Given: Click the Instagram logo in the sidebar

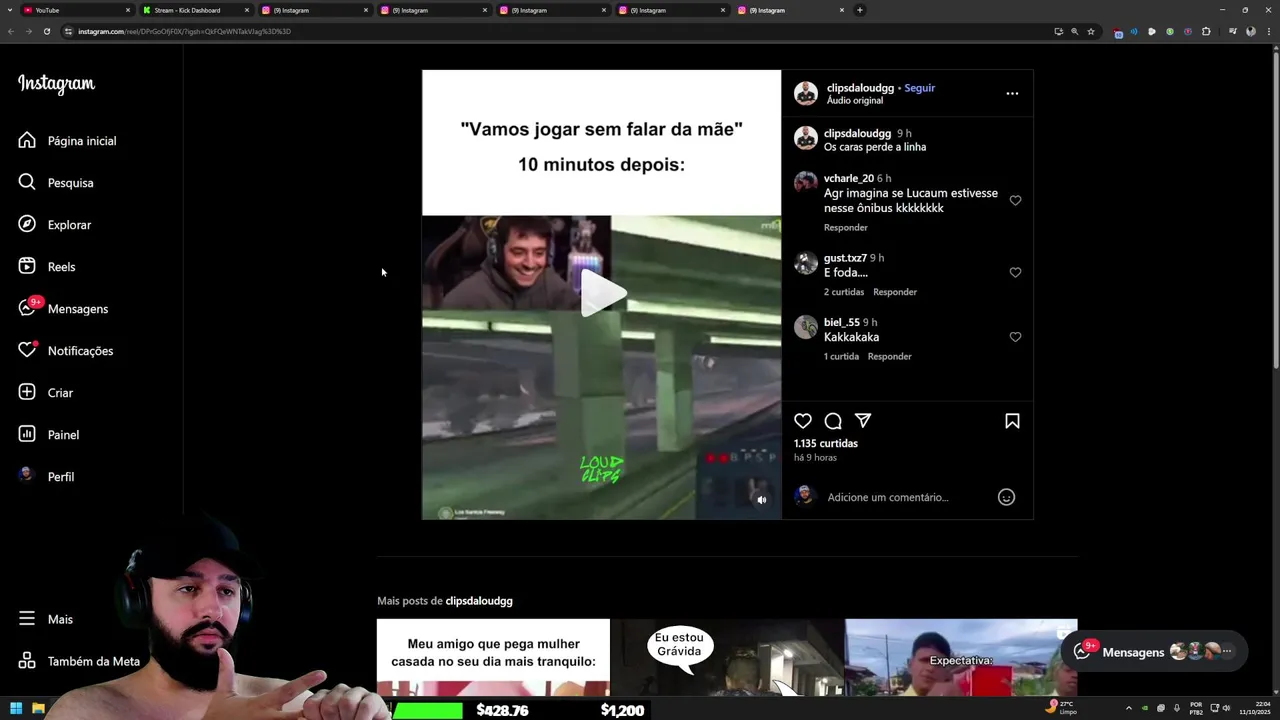Looking at the screenshot, I should click(56, 84).
